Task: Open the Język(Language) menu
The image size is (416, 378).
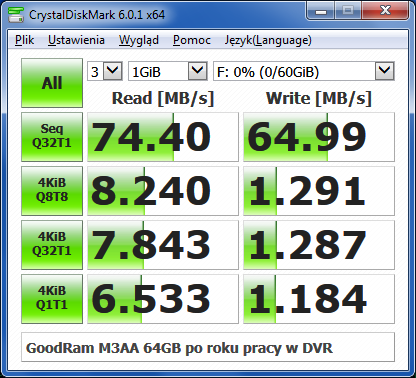Action: tap(268, 40)
